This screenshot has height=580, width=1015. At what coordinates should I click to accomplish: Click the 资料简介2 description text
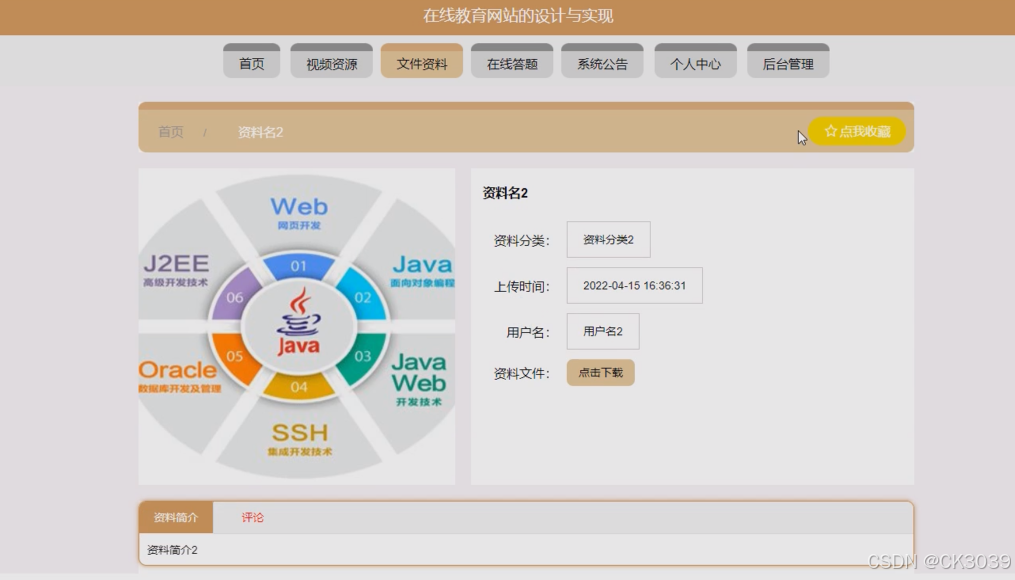point(172,550)
